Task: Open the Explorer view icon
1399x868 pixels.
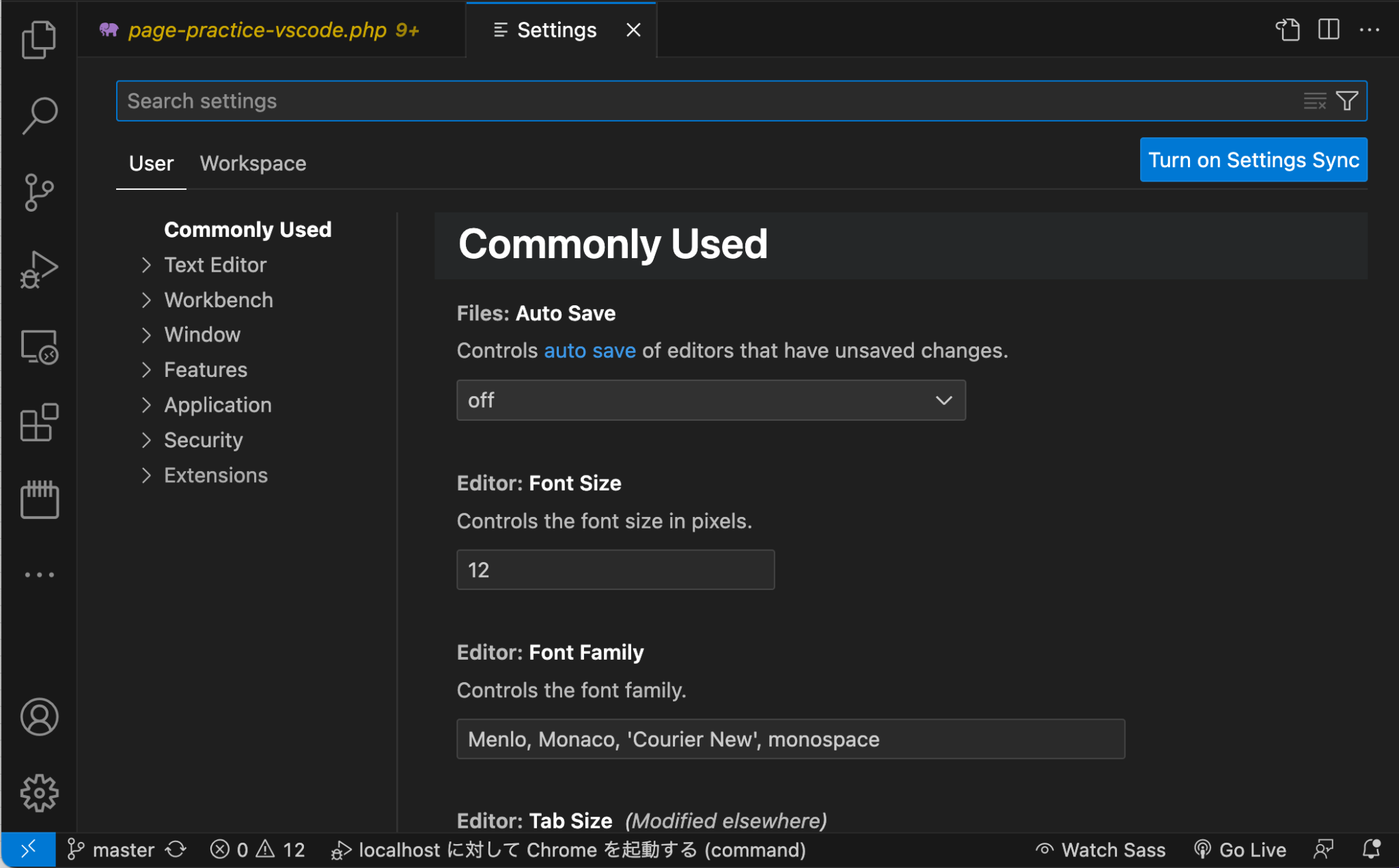Action: click(x=39, y=40)
